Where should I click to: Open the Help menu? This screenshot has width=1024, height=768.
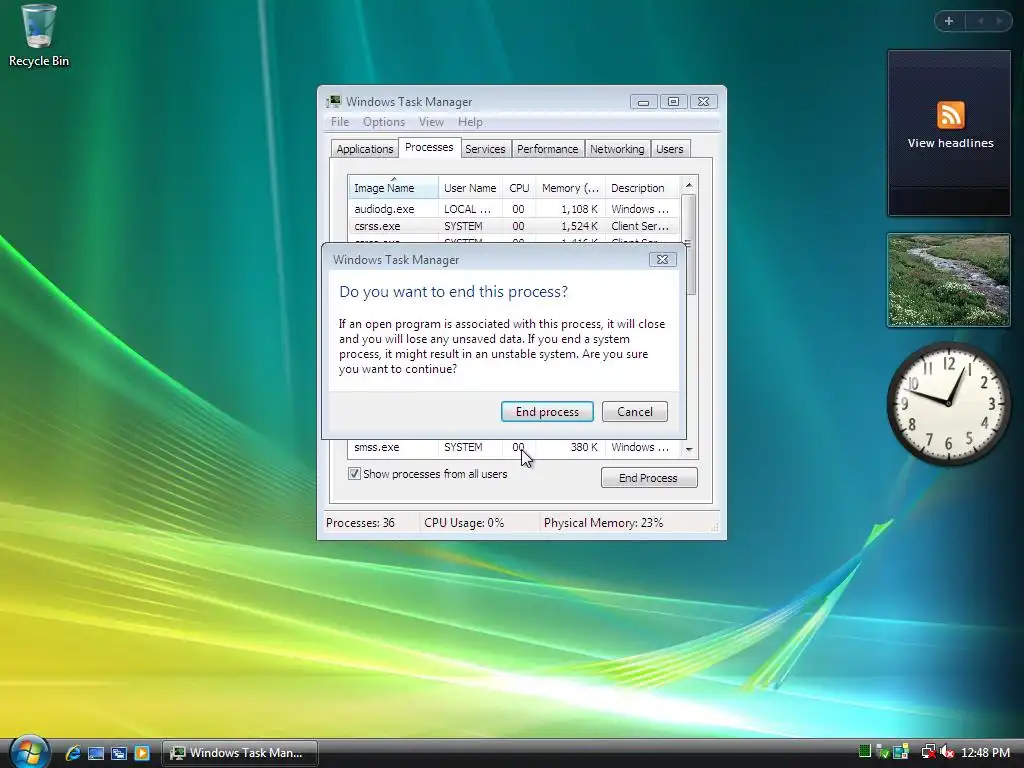[470, 122]
